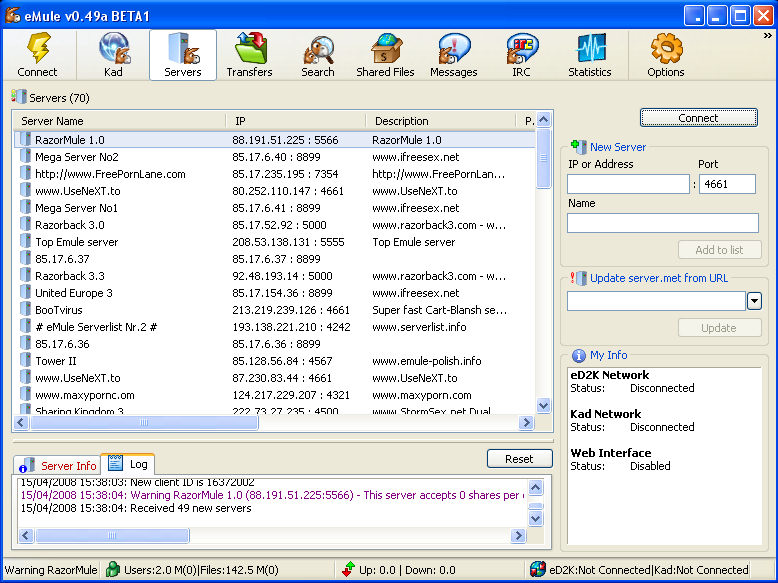Open the server.met URL dropdown arrow
778x583 pixels.
[x=754, y=301]
